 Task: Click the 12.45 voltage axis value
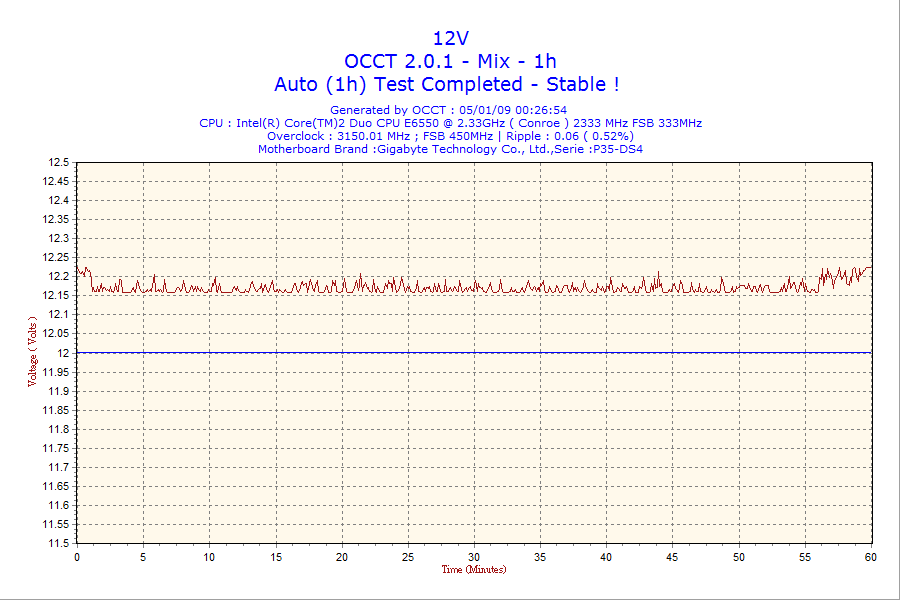tap(56, 181)
